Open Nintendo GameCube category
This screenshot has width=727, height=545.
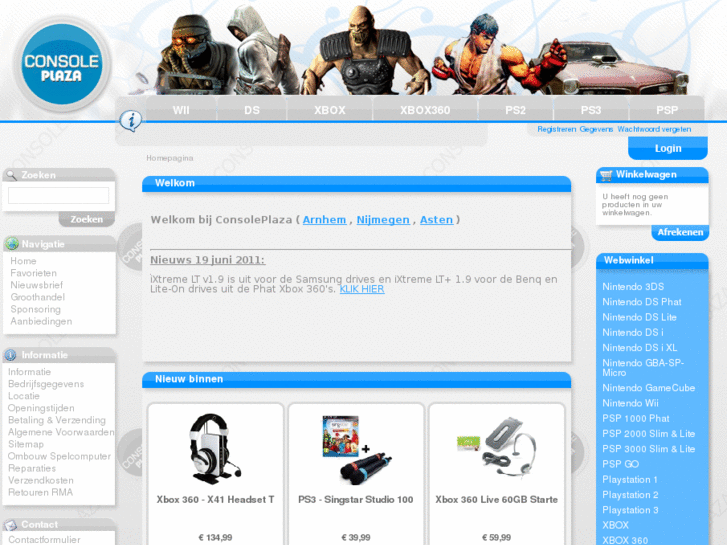pos(648,388)
